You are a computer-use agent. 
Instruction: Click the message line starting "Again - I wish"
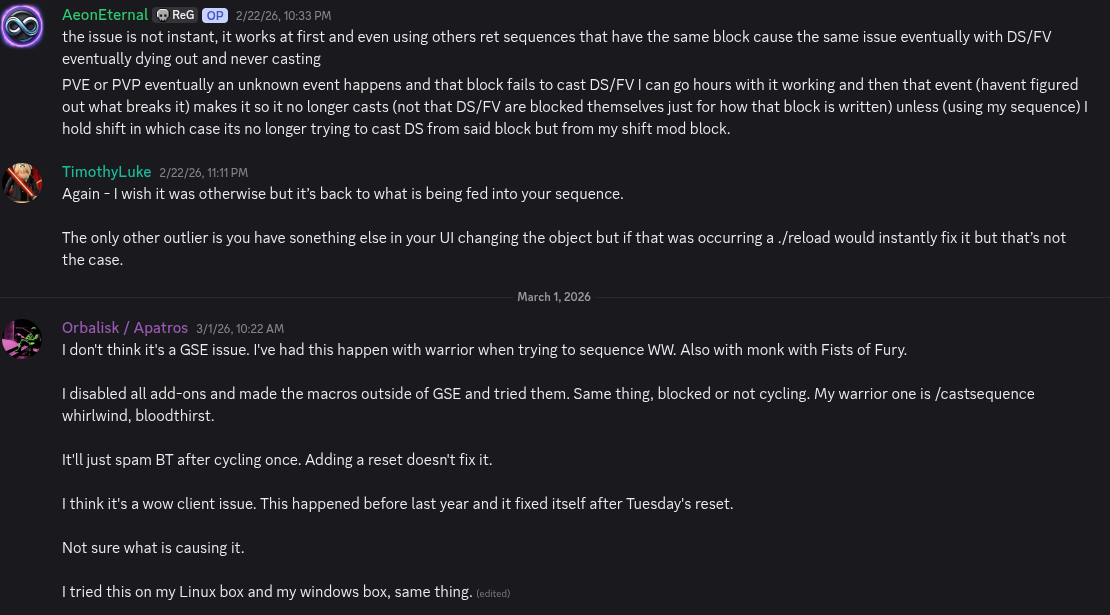(x=343, y=194)
